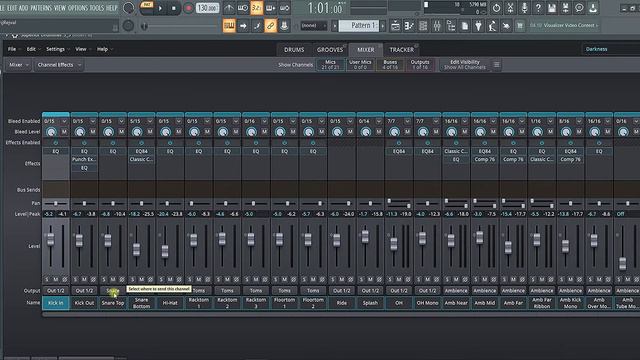Stop playback with the stop button
Viewport: 640px width, 360px height.
click(x=174, y=8)
